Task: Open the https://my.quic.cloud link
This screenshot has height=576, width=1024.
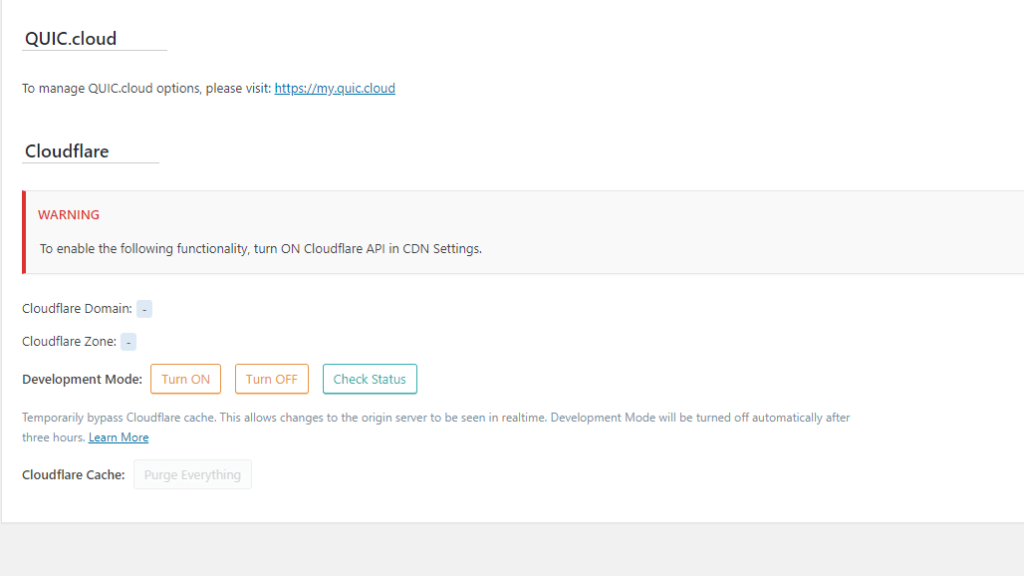Action: (x=334, y=88)
